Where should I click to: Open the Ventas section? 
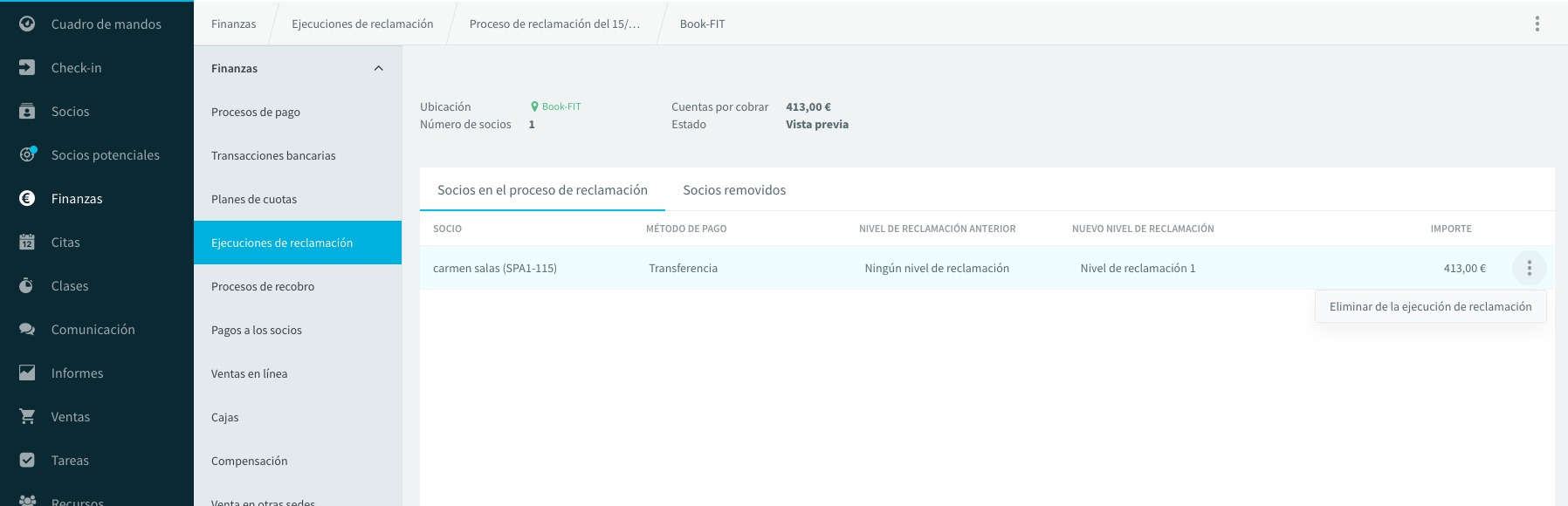pos(71,416)
